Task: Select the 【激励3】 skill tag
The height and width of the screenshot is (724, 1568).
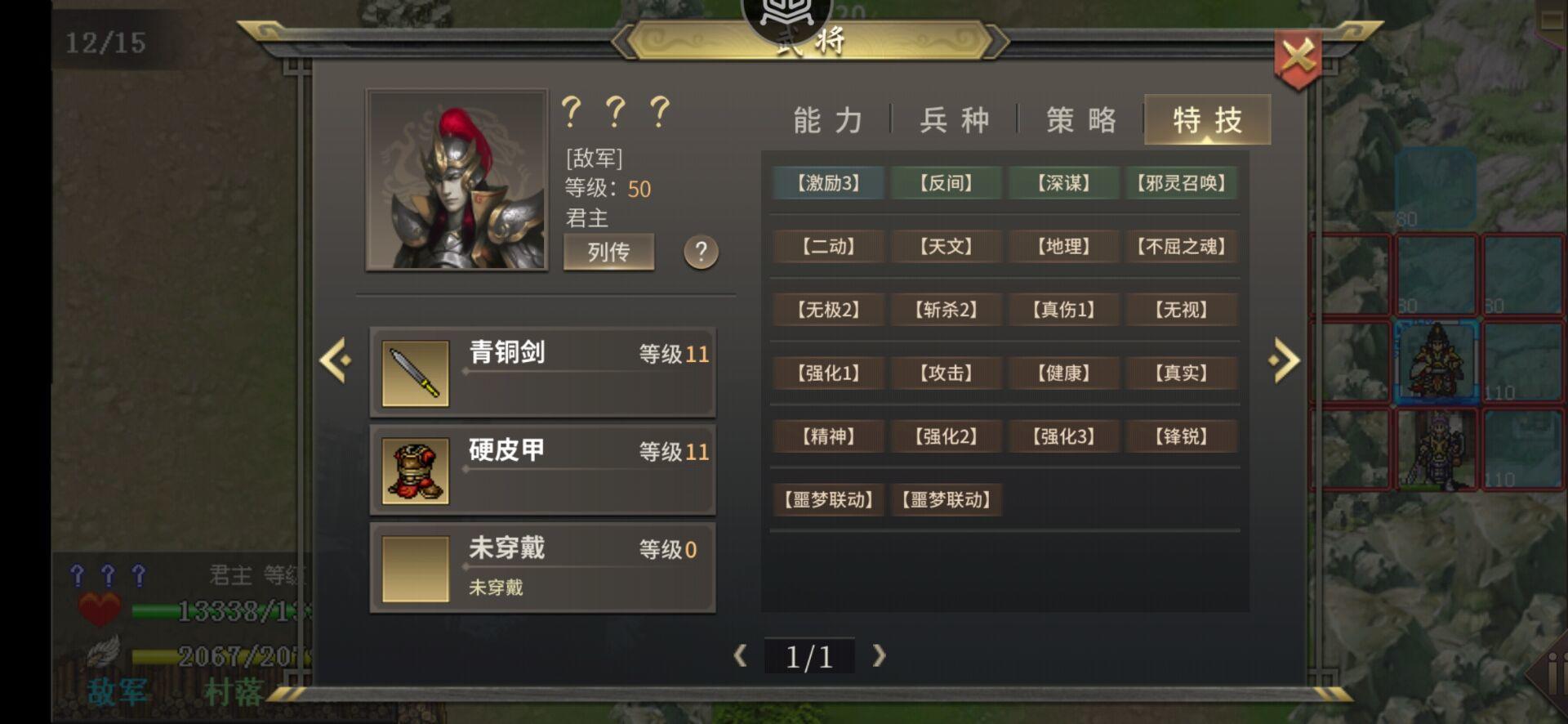Action: coord(828,183)
